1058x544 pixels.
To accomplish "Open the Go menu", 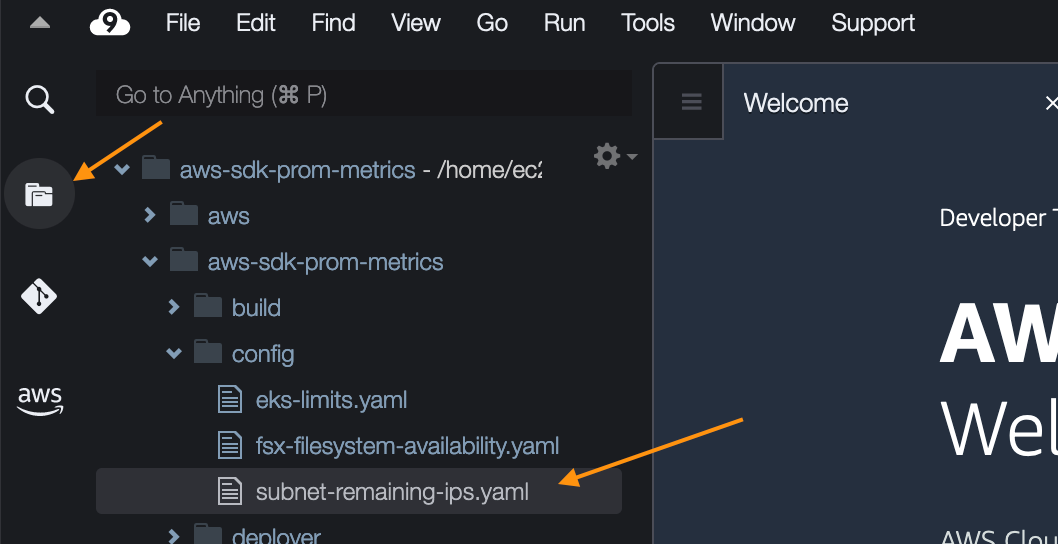I will click(x=492, y=23).
